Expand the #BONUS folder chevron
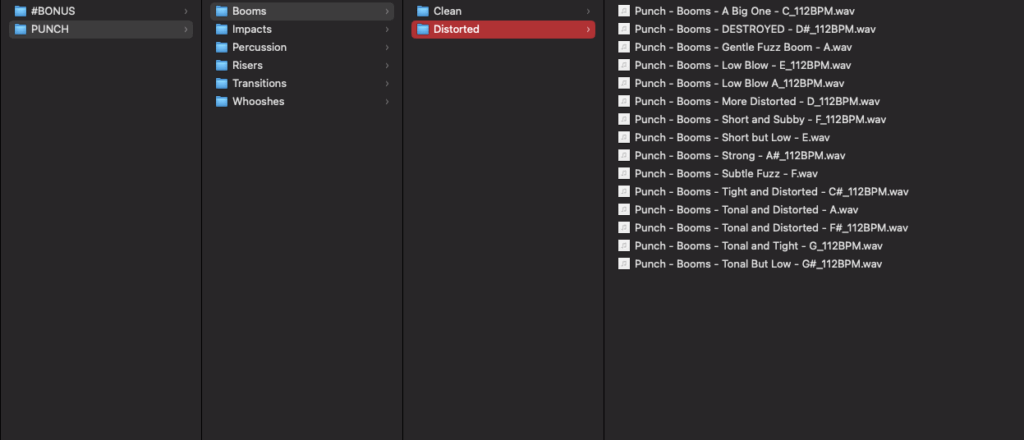The width and height of the screenshot is (1024, 440). click(x=186, y=11)
